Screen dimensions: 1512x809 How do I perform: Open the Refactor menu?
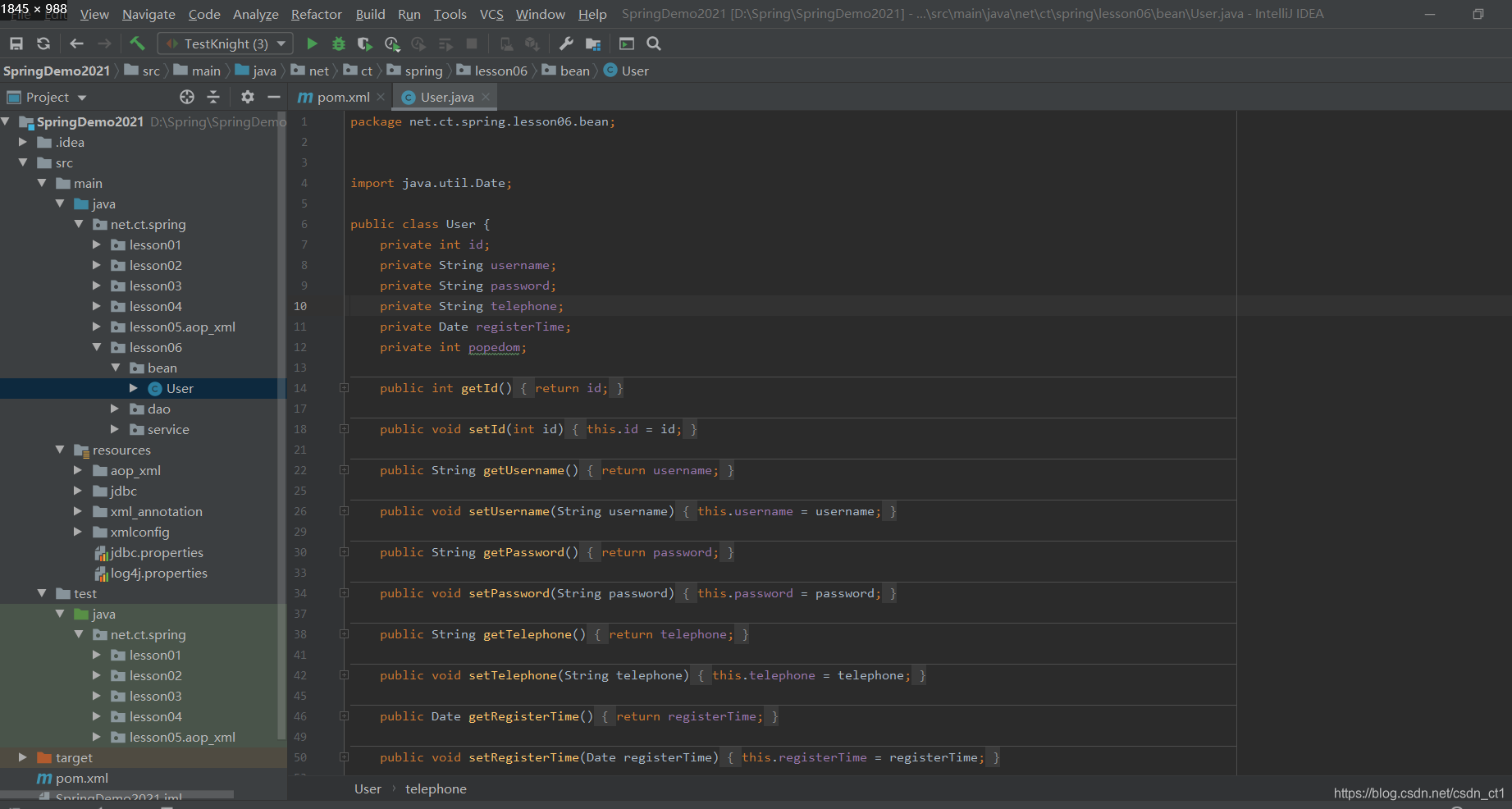316,14
